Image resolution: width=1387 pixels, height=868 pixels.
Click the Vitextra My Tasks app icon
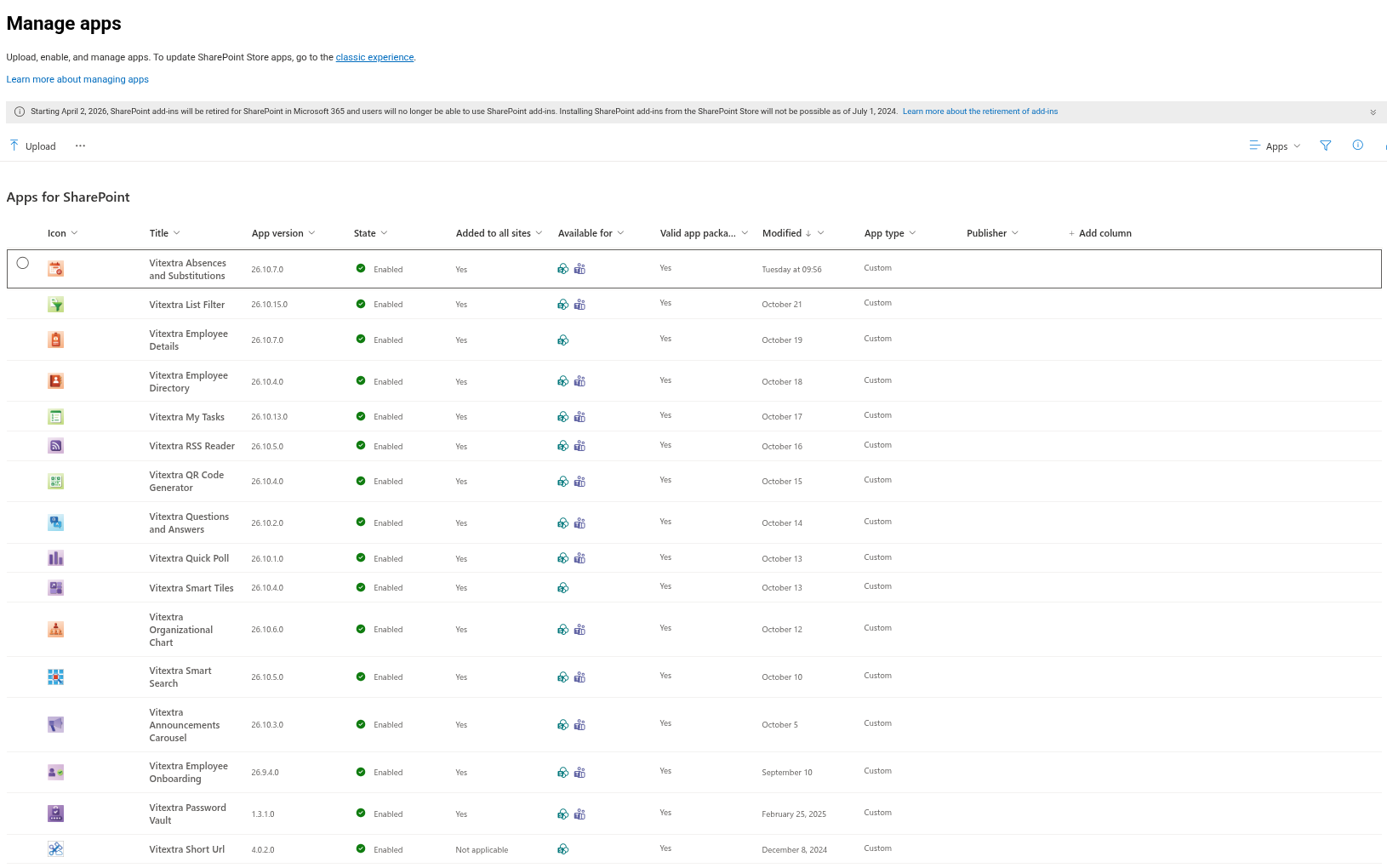55,417
